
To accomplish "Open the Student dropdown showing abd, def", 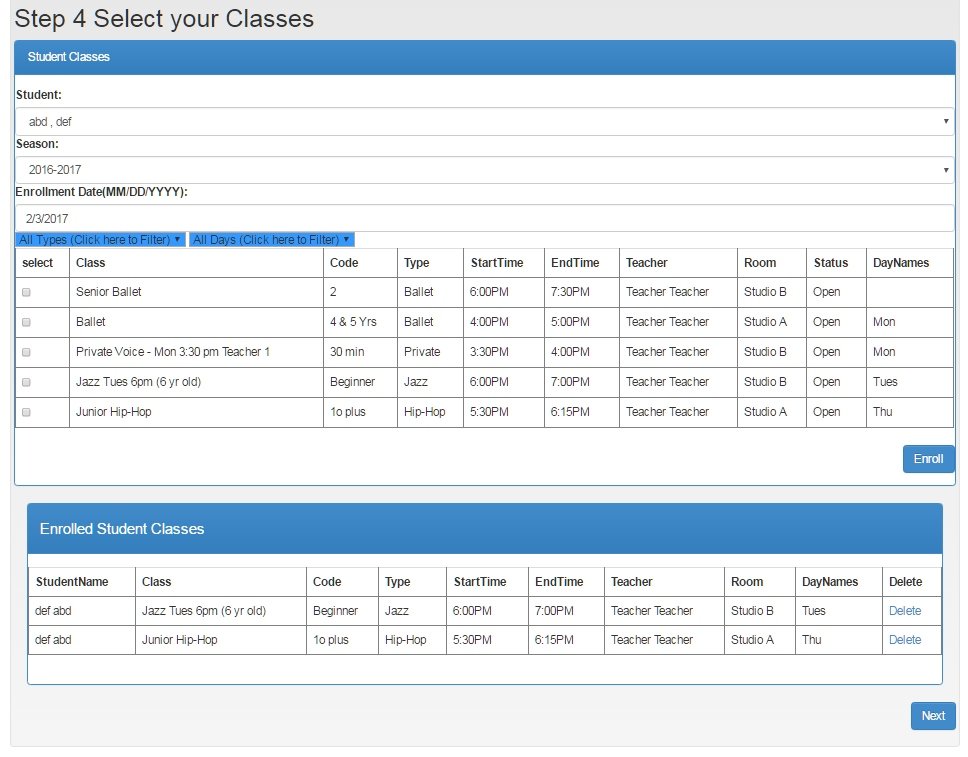I will [485, 122].
